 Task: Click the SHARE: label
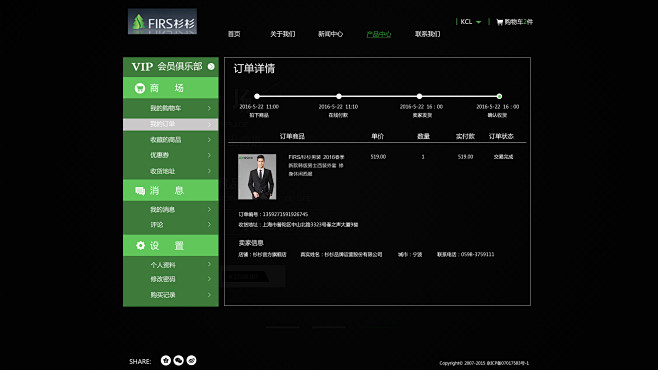[140, 362]
